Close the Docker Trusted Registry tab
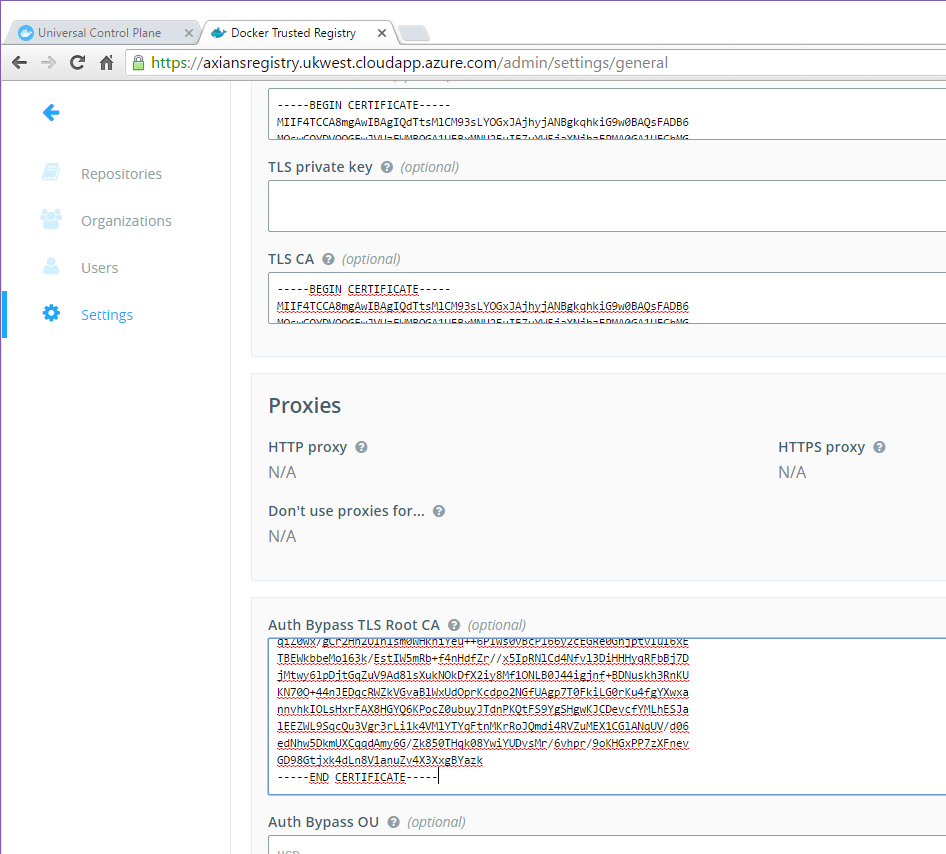This screenshot has width=946, height=854. [x=380, y=33]
